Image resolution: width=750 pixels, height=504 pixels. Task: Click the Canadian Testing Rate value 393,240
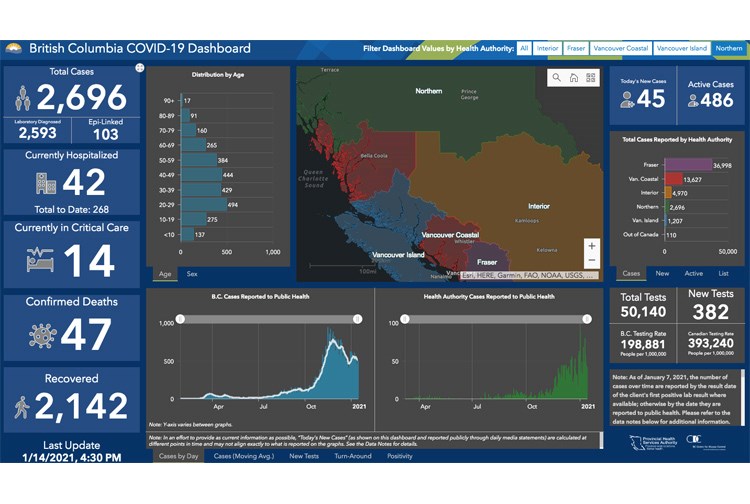click(x=711, y=343)
